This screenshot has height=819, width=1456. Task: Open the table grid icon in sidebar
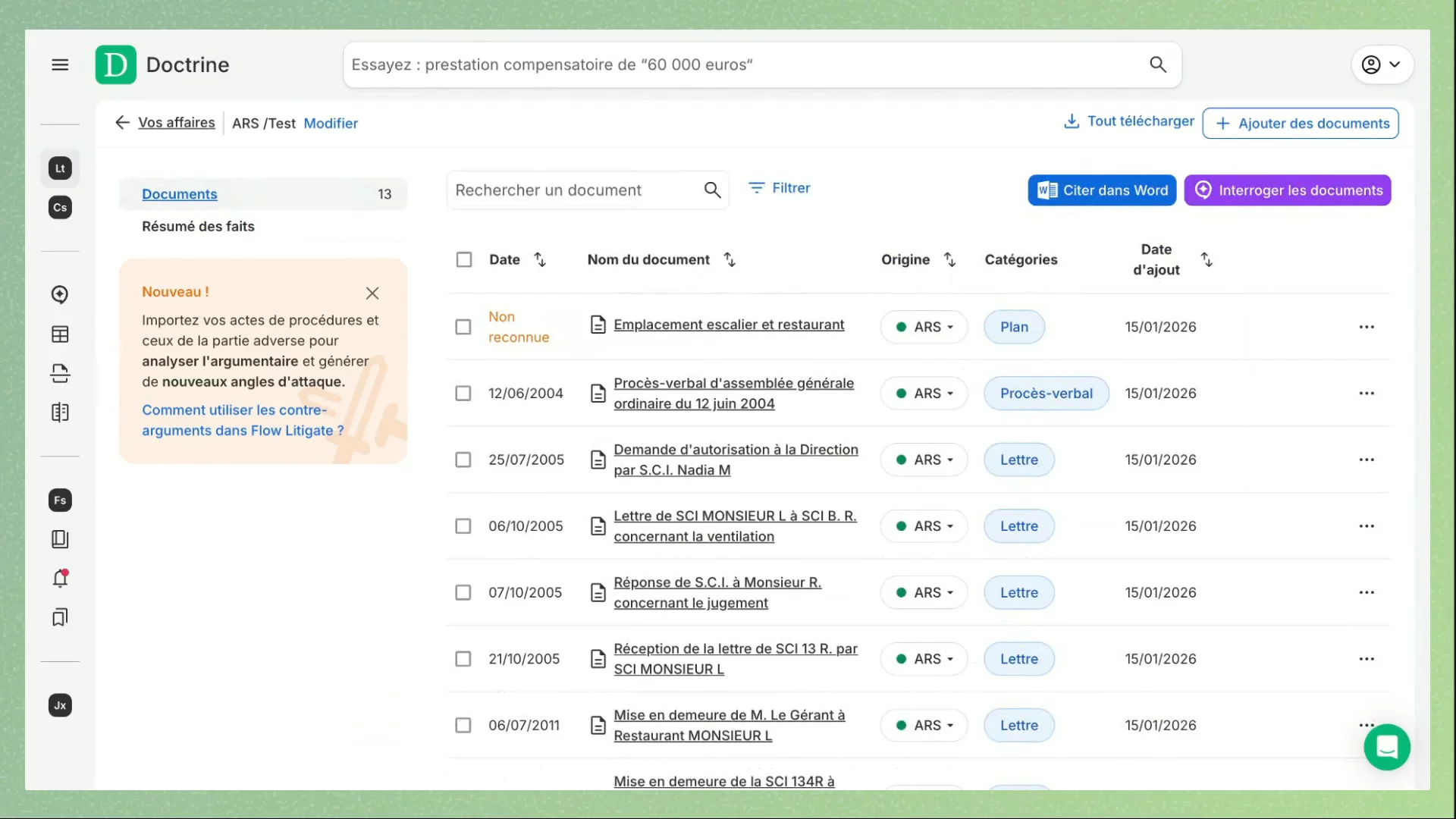(x=60, y=334)
